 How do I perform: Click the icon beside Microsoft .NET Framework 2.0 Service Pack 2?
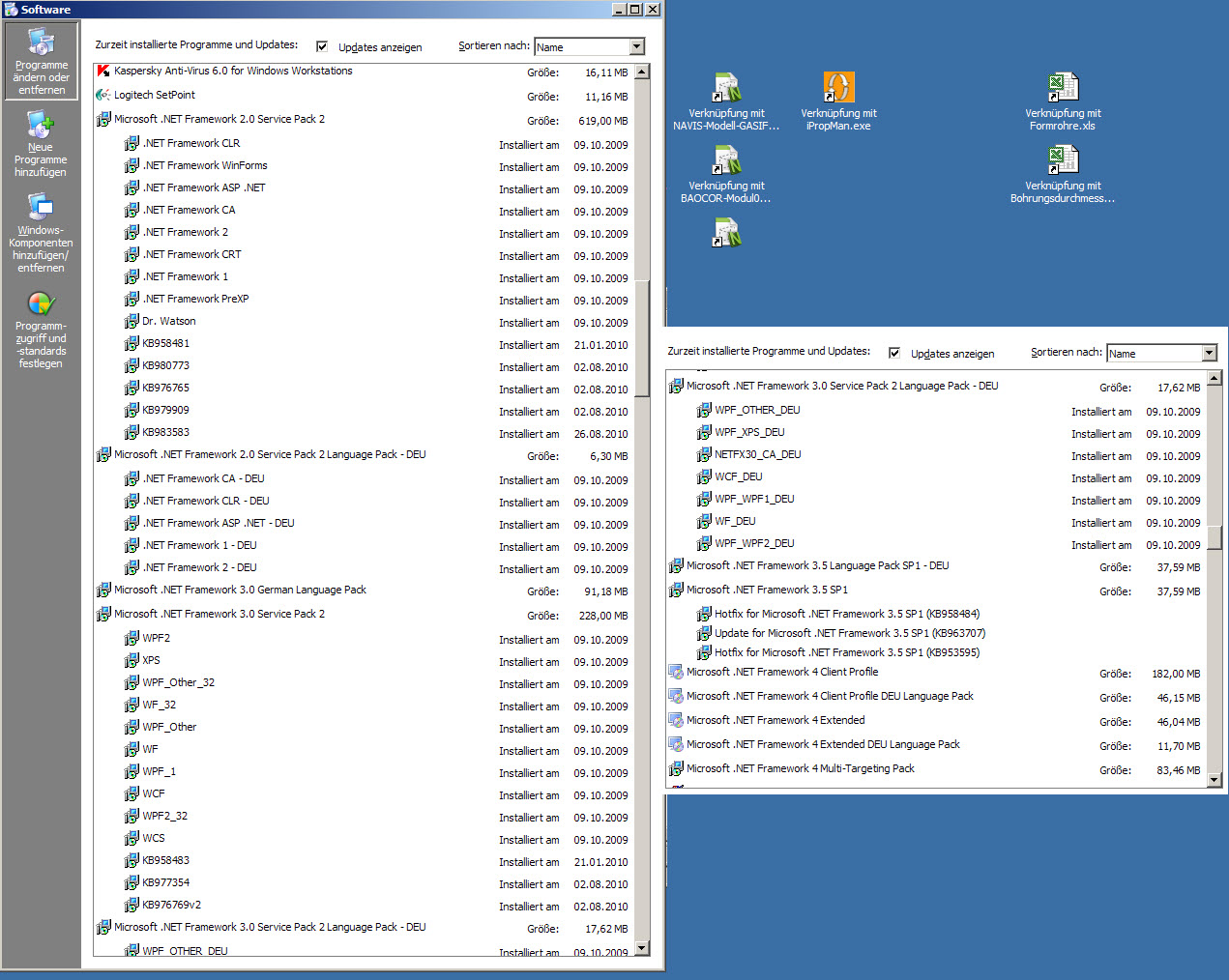point(103,120)
